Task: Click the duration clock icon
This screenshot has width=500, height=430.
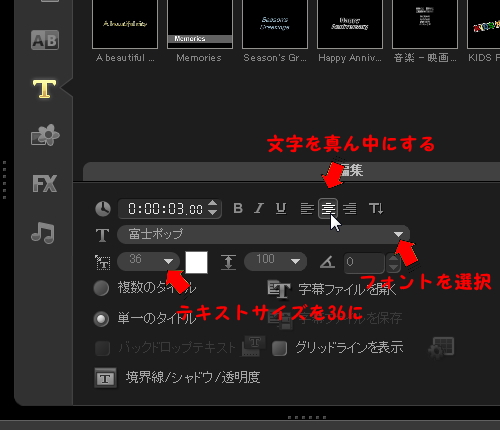Action: [103, 209]
